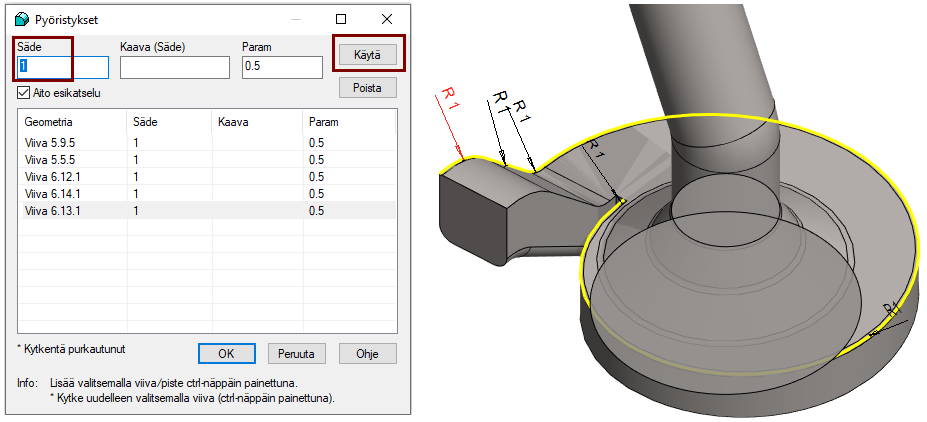Click the red R1 dimension label
The height and width of the screenshot is (422, 927).
(451, 100)
